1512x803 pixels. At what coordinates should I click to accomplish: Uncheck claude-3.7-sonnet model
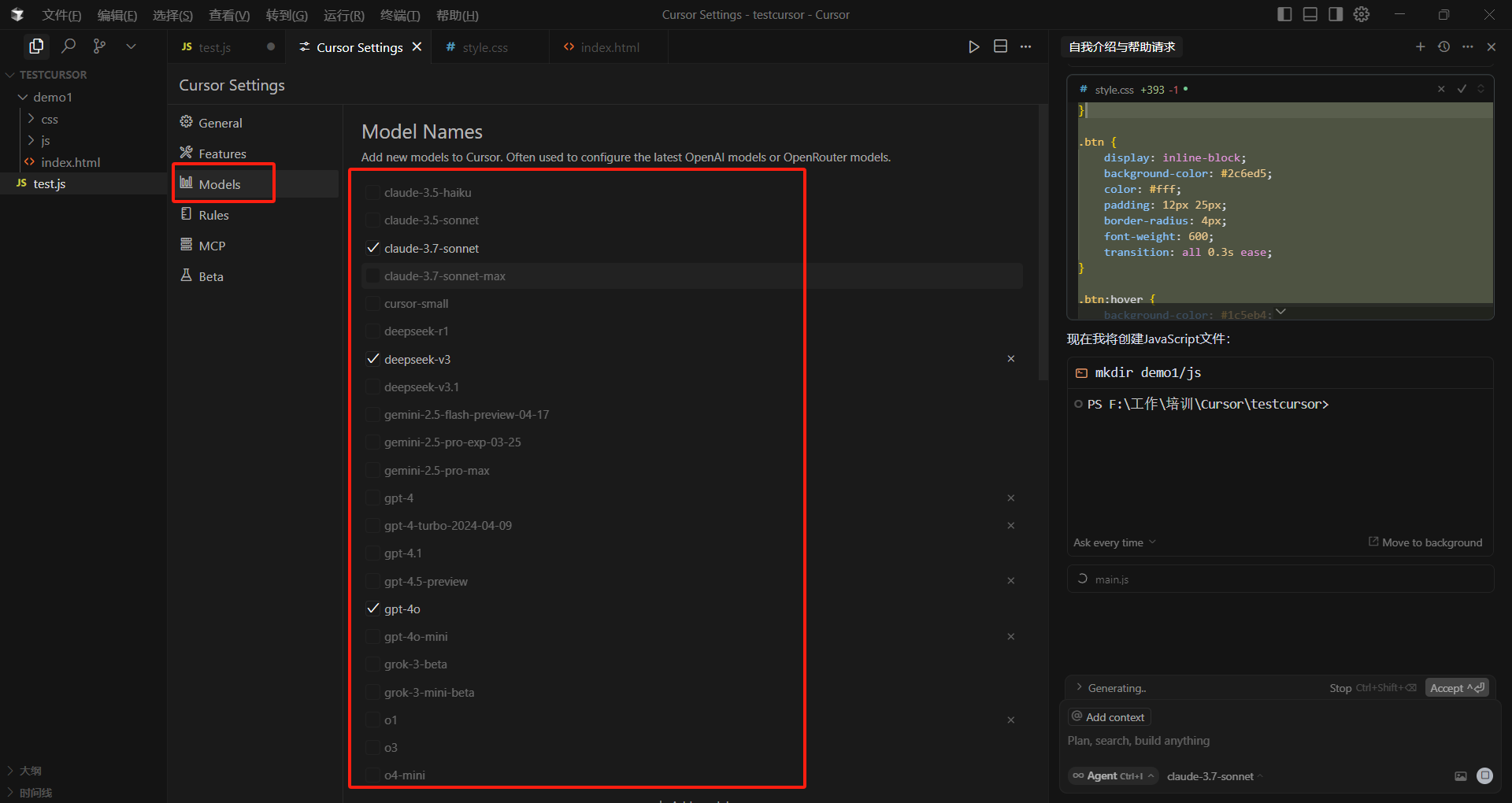coord(373,248)
